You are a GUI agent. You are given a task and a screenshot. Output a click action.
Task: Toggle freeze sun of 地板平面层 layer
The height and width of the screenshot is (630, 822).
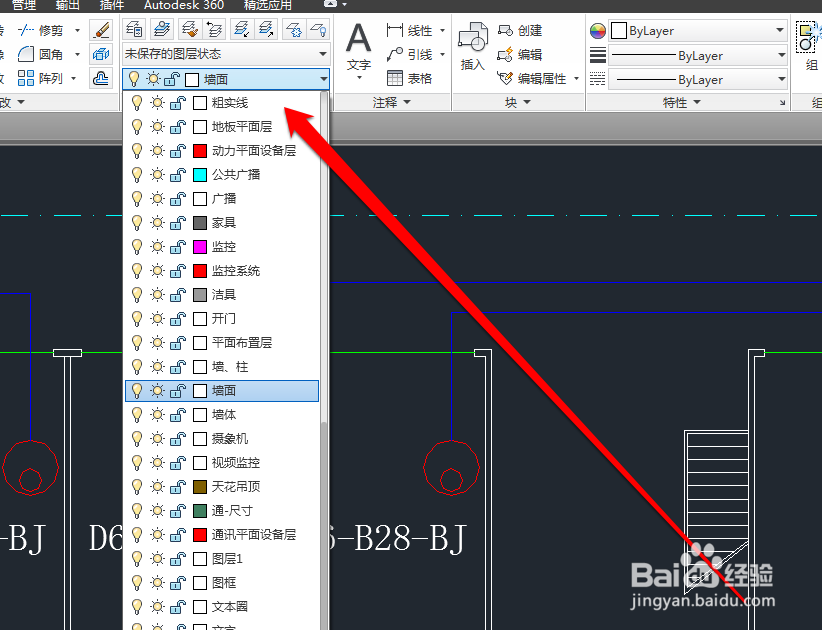157,127
